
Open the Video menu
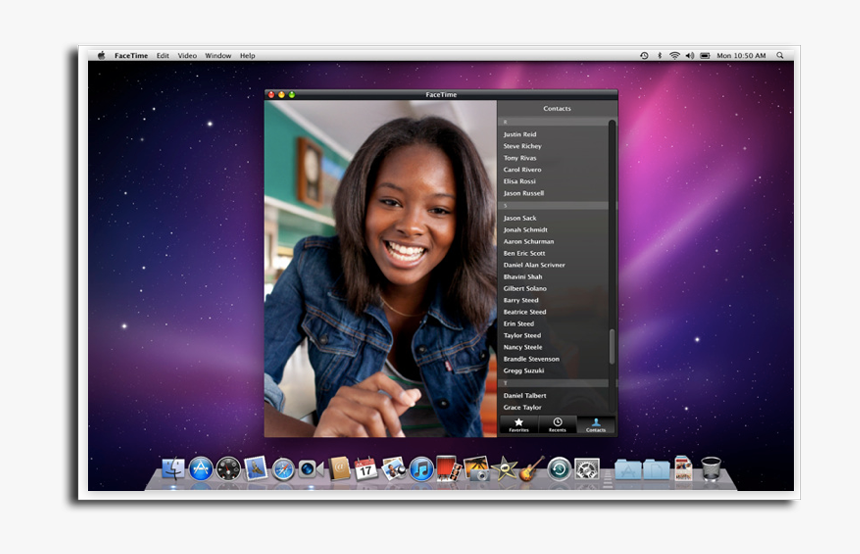click(187, 56)
